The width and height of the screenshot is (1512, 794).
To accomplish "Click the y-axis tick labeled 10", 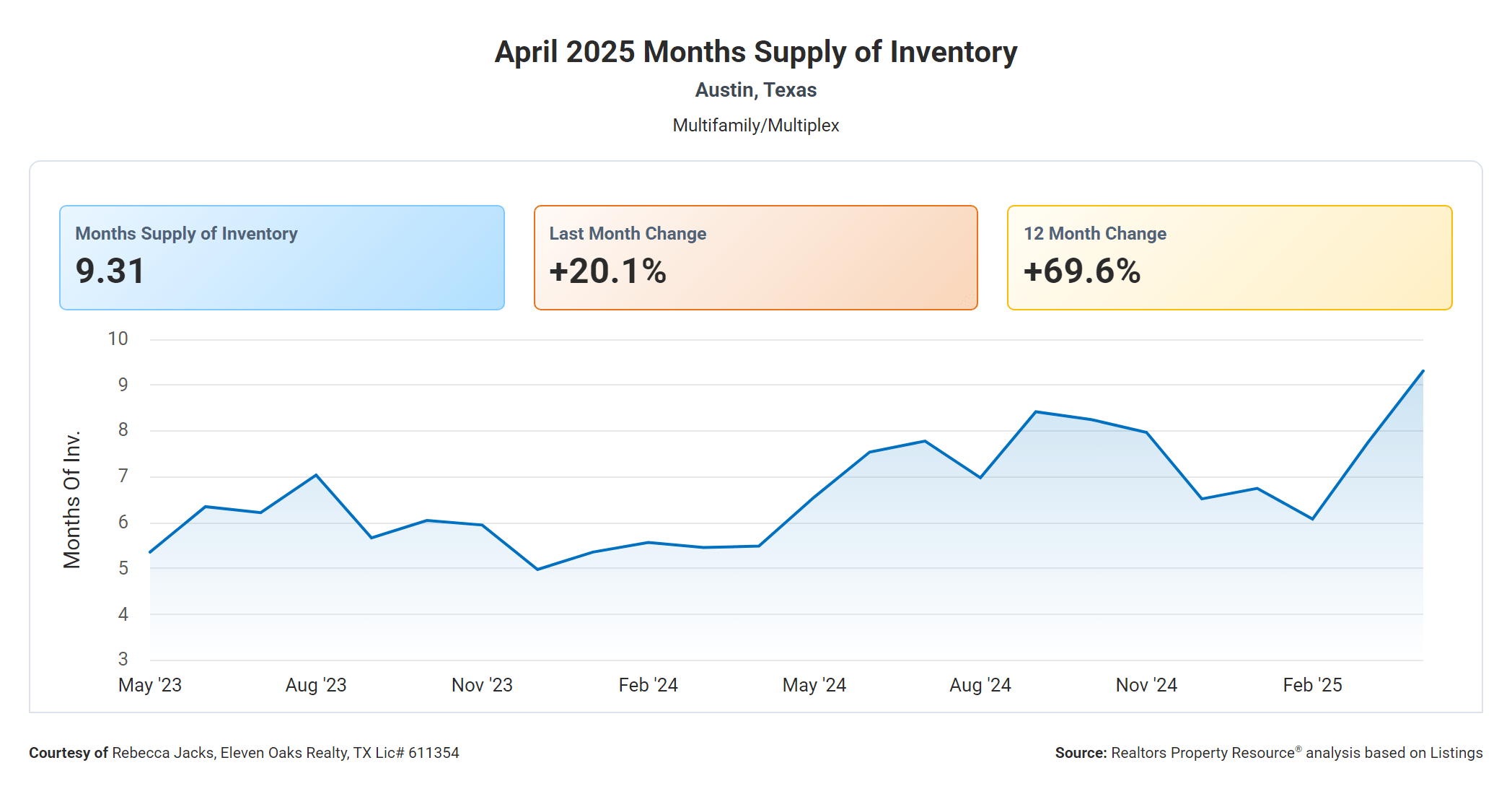I will point(118,339).
